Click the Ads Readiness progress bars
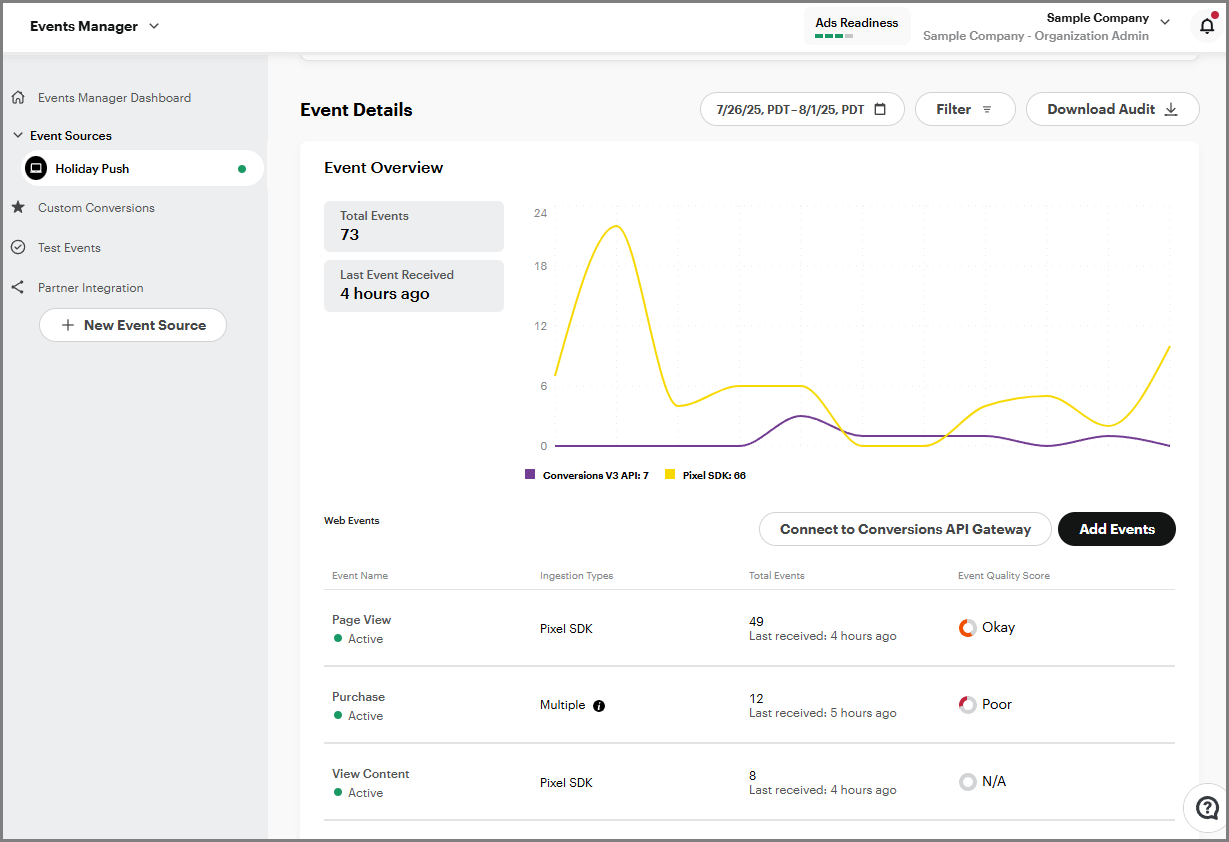The width and height of the screenshot is (1229, 842). [x=834, y=36]
